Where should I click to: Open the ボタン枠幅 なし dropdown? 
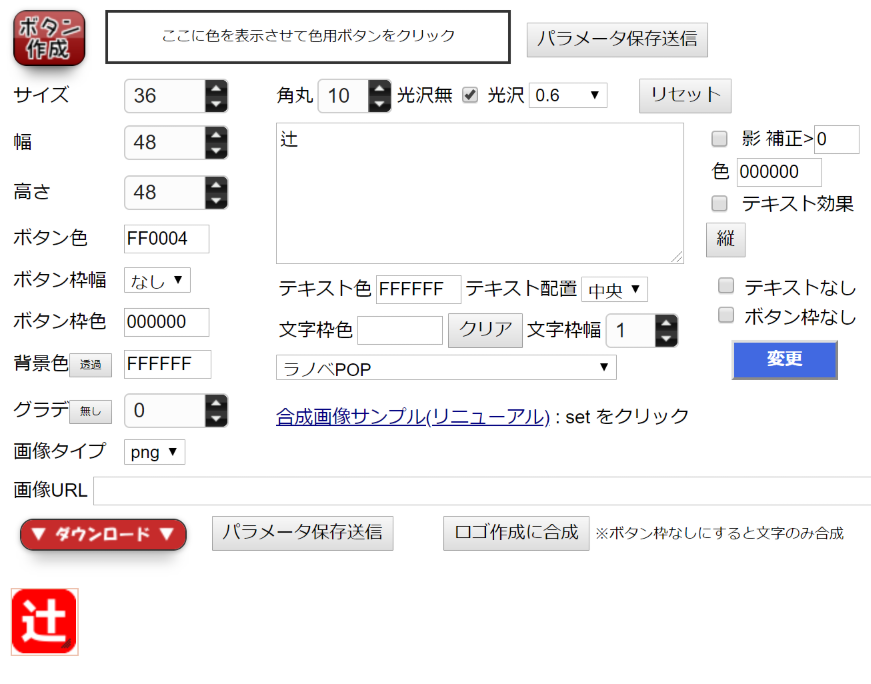pos(157,280)
